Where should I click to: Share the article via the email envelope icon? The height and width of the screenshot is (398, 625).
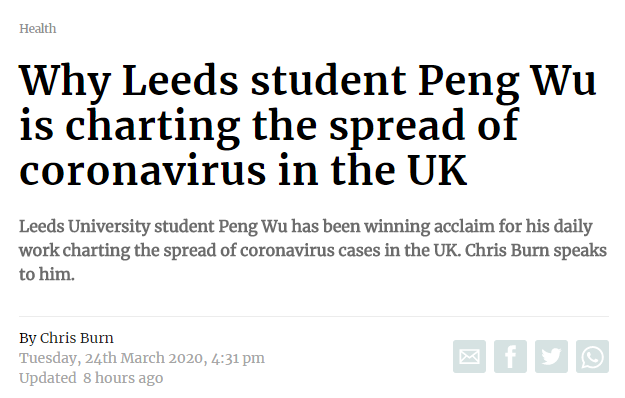click(x=469, y=356)
